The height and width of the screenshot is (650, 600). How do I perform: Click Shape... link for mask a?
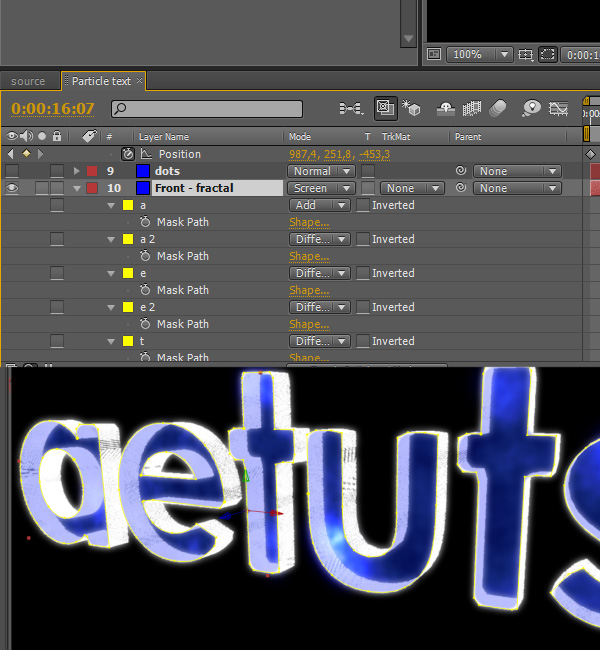[x=309, y=222]
